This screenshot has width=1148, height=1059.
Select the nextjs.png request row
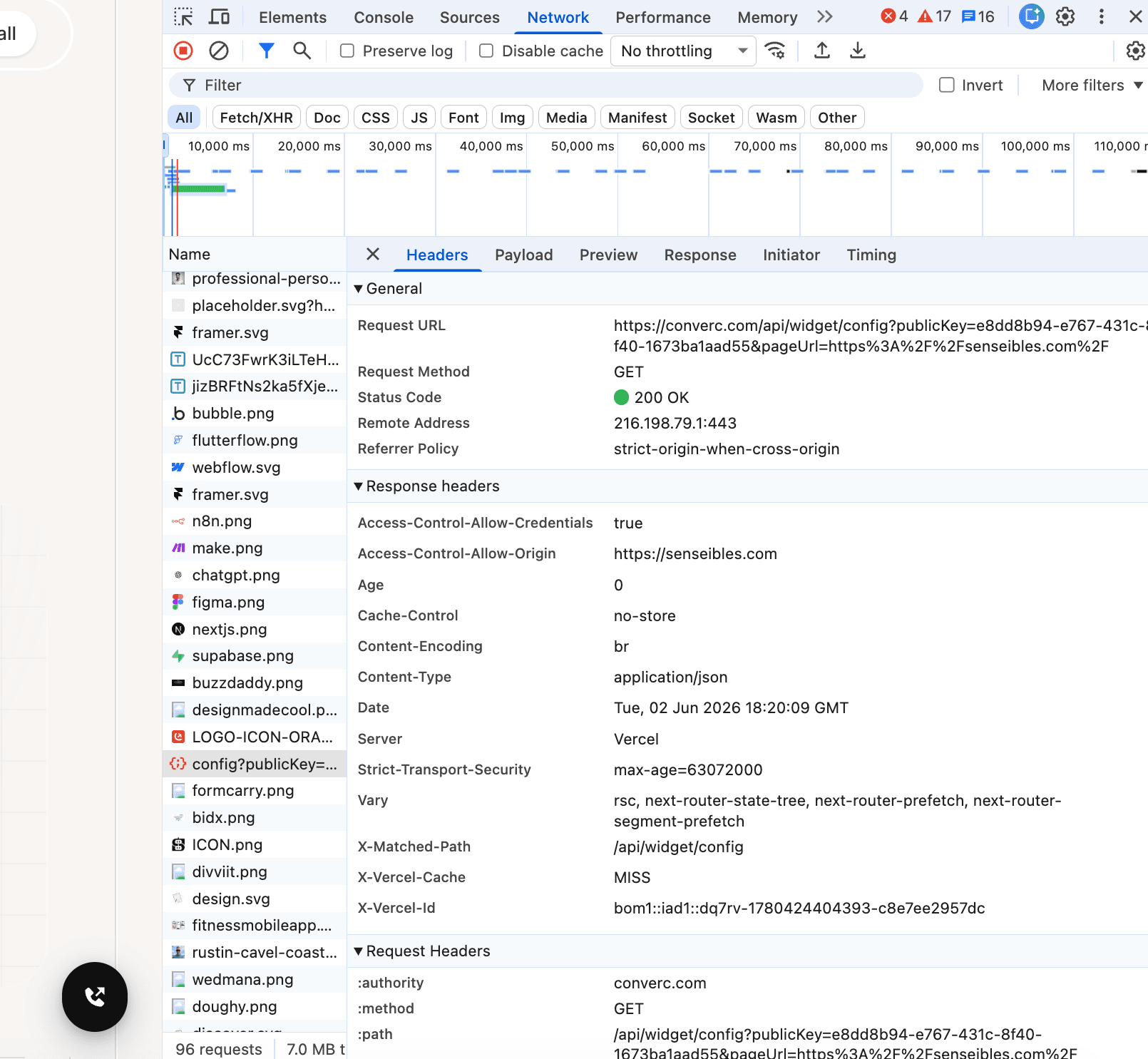255,629
